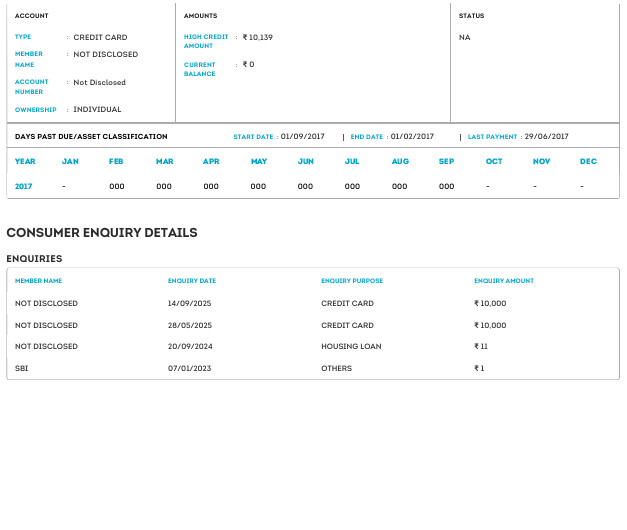Select the OTHERS enquiry purpose
The width and height of the screenshot is (627, 530).
(337, 368)
